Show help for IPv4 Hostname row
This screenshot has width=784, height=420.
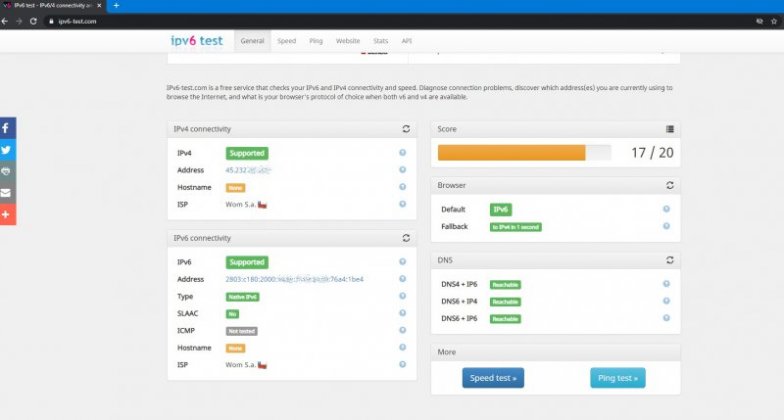point(402,186)
